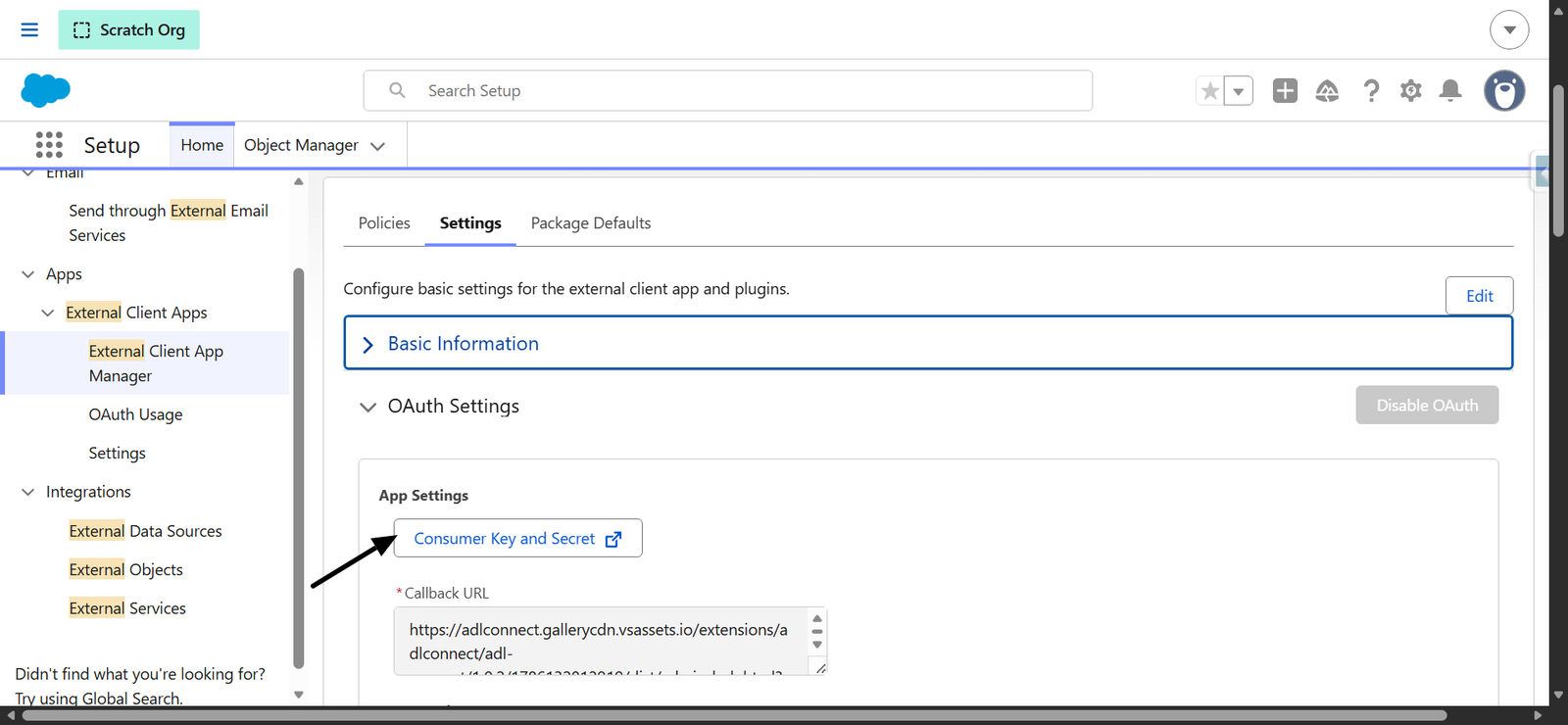Focus the Search Setup field
This screenshot has width=1568, height=725.
(x=728, y=90)
